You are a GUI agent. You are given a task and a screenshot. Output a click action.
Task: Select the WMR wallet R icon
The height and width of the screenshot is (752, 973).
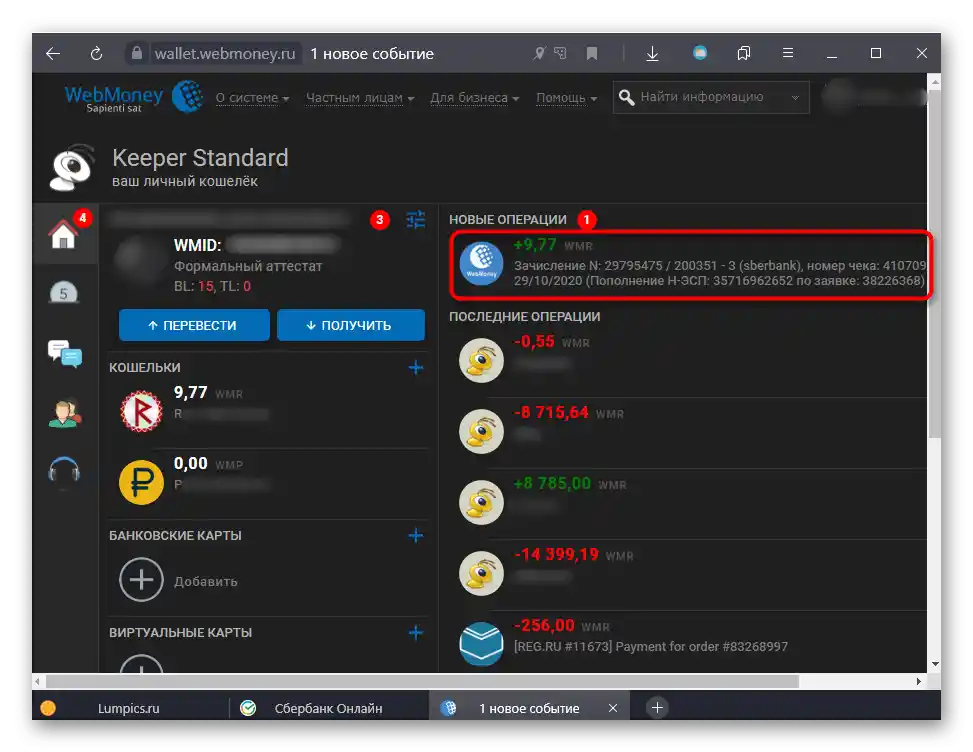141,411
